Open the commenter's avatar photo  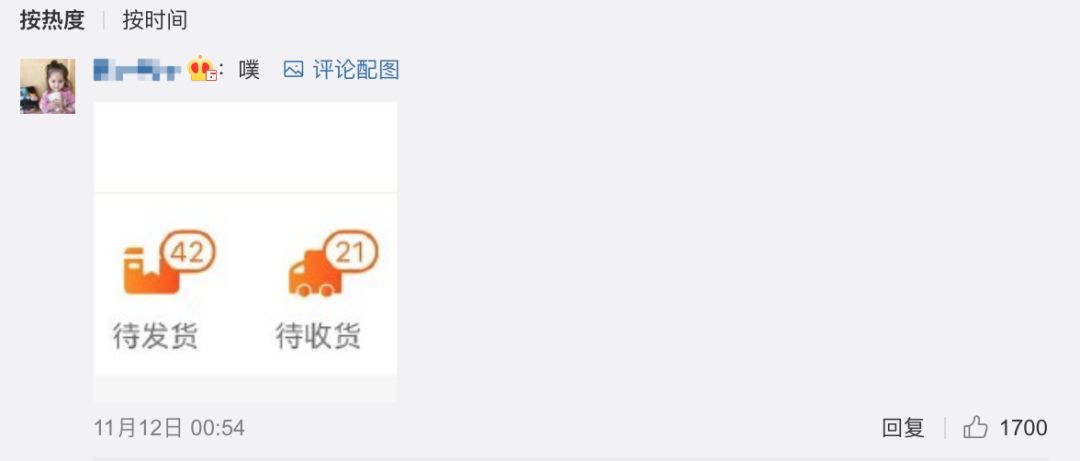click(48, 86)
